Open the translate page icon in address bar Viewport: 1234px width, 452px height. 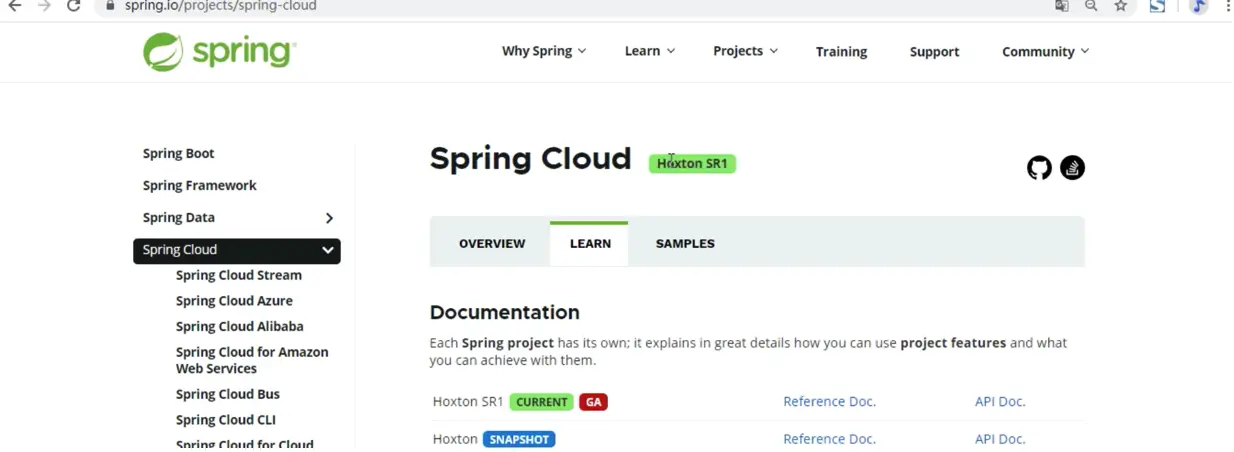point(1062,6)
